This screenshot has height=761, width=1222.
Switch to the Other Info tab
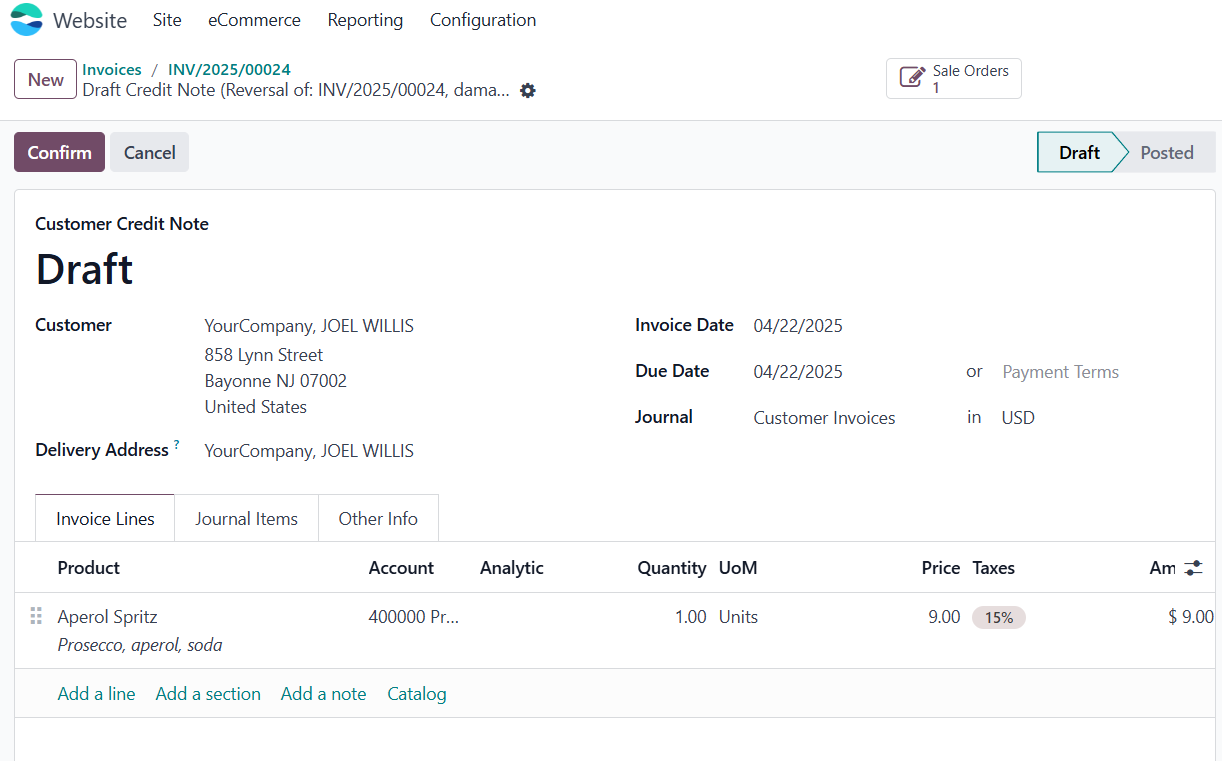point(378,519)
